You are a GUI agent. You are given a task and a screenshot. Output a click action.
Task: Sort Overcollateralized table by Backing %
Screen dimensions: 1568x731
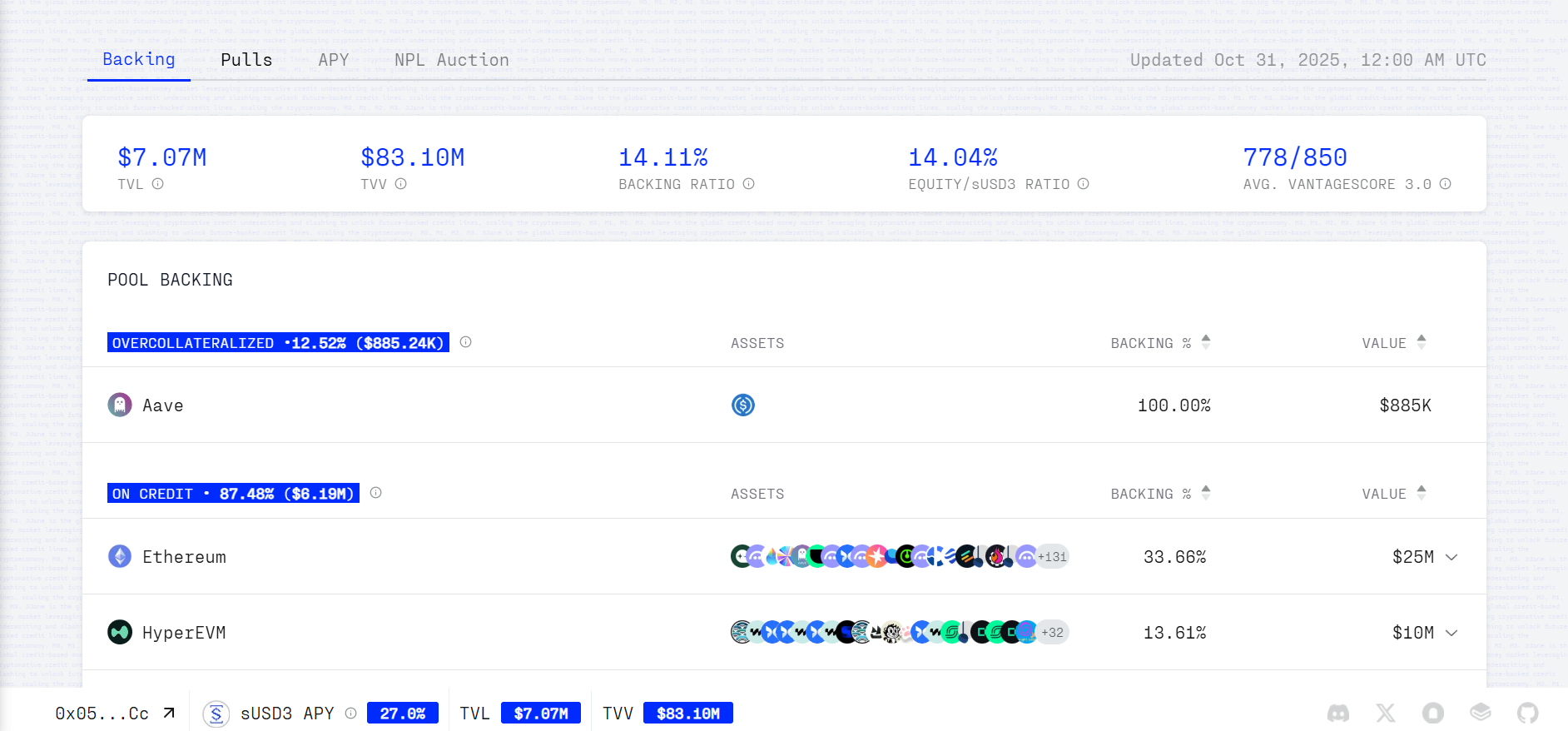(x=1206, y=342)
